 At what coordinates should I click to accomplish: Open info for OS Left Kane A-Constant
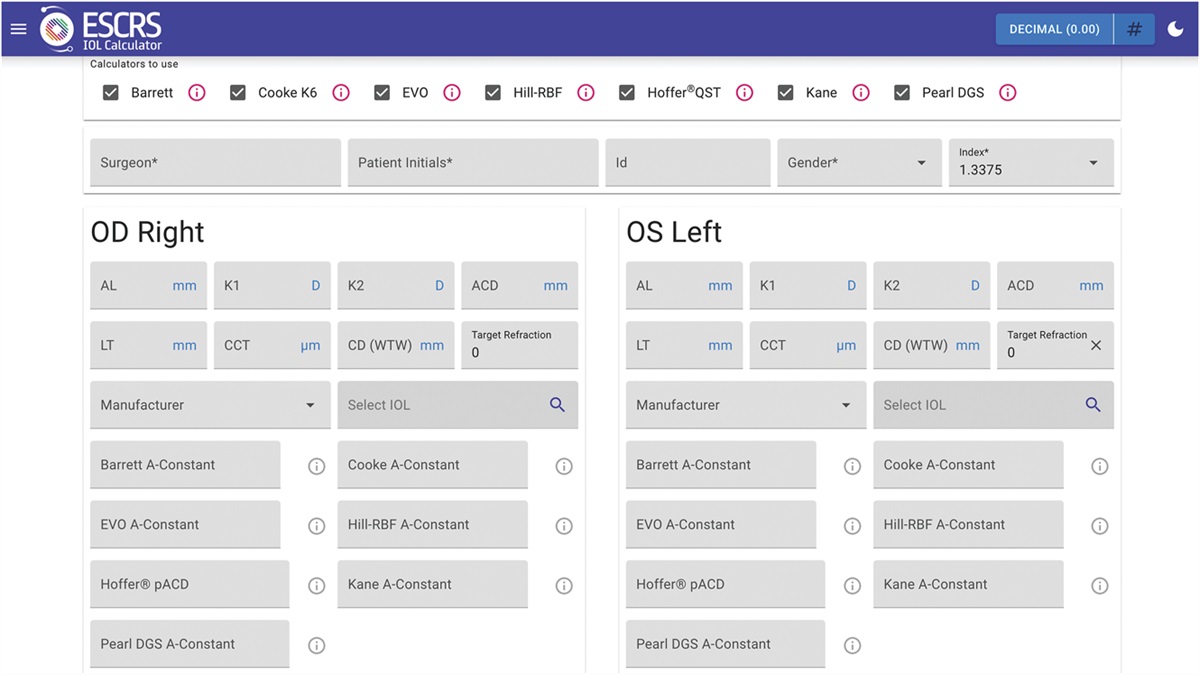pos(1099,586)
